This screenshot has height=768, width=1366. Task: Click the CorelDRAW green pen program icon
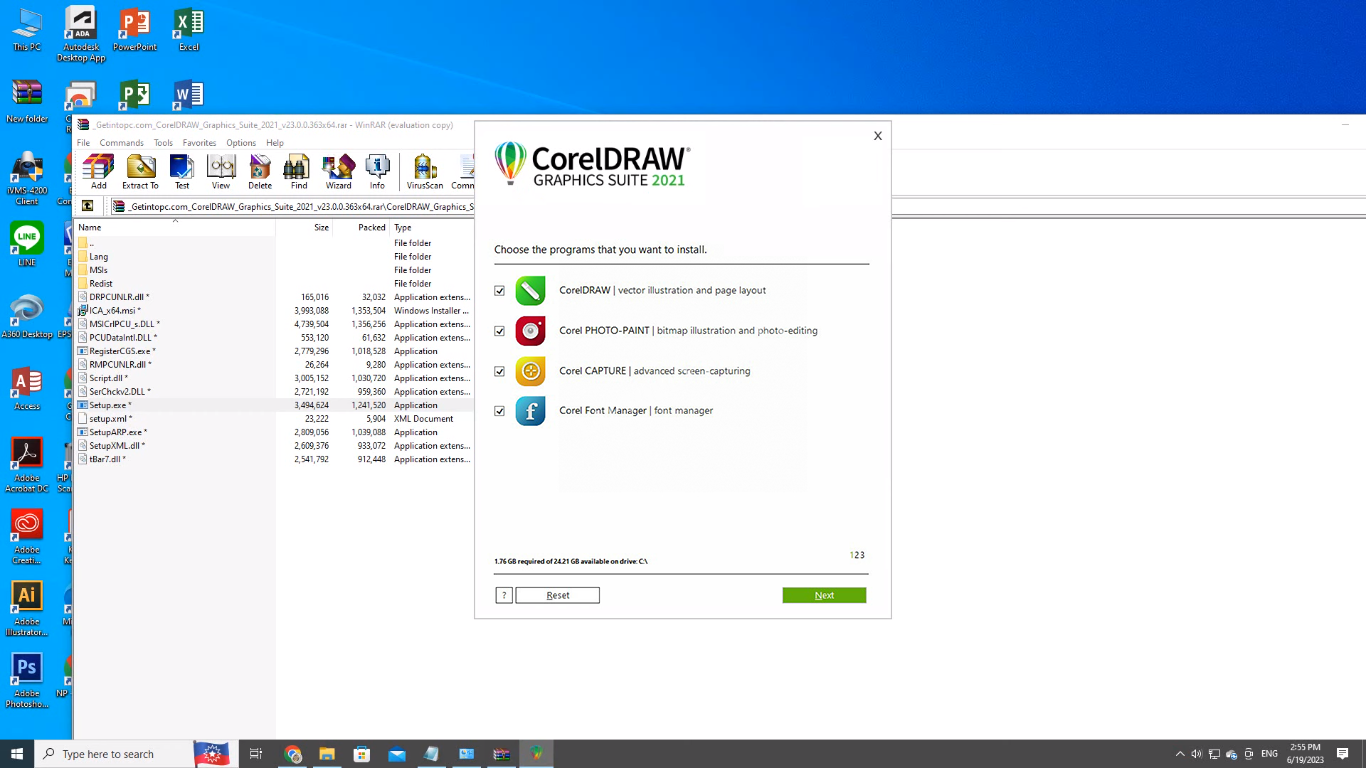coord(530,290)
